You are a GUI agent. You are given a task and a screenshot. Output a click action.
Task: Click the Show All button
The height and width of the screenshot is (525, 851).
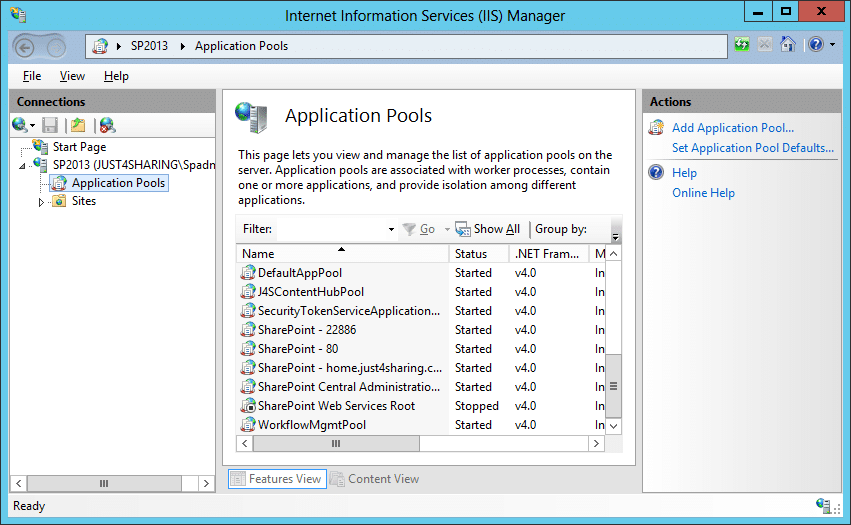click(x=487, y=229)
